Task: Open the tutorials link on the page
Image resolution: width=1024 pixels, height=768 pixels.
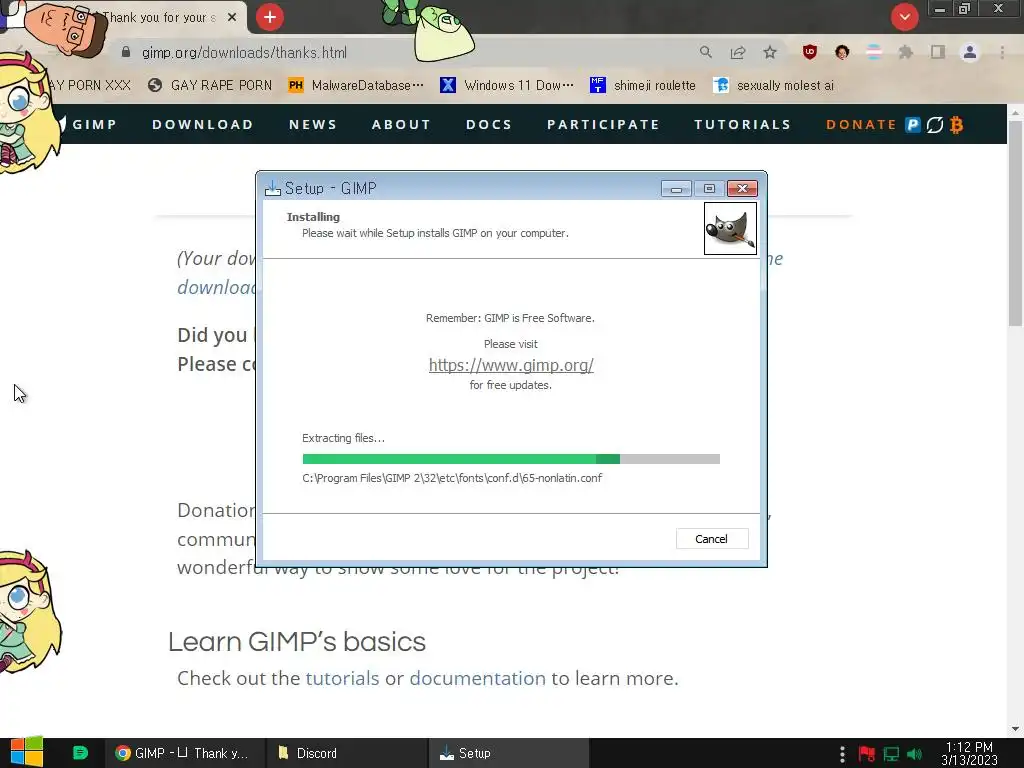Action: (342, 678)
